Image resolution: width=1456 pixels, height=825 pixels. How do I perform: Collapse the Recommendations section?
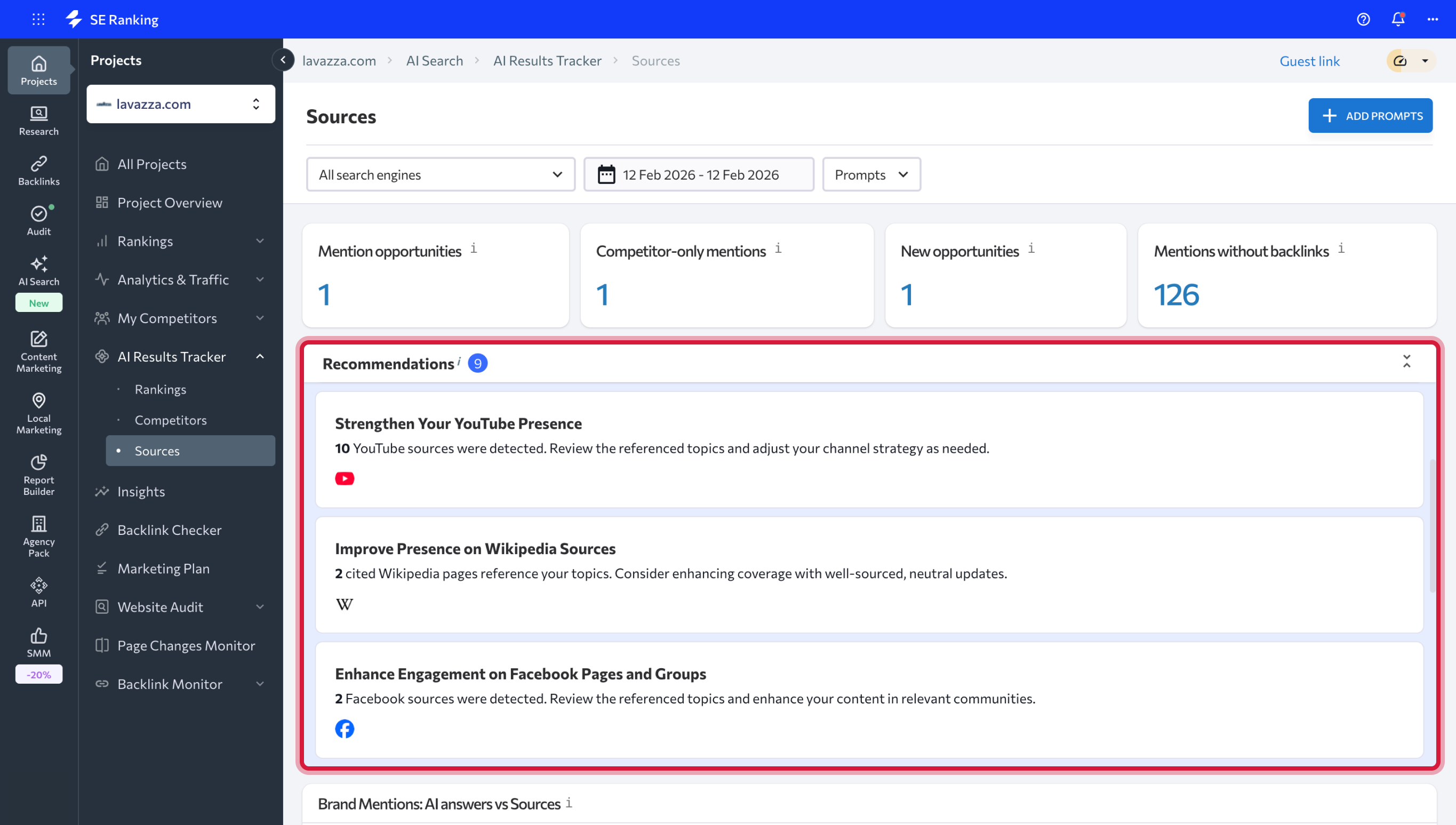pyautogui.click(x=1406, y=362)
